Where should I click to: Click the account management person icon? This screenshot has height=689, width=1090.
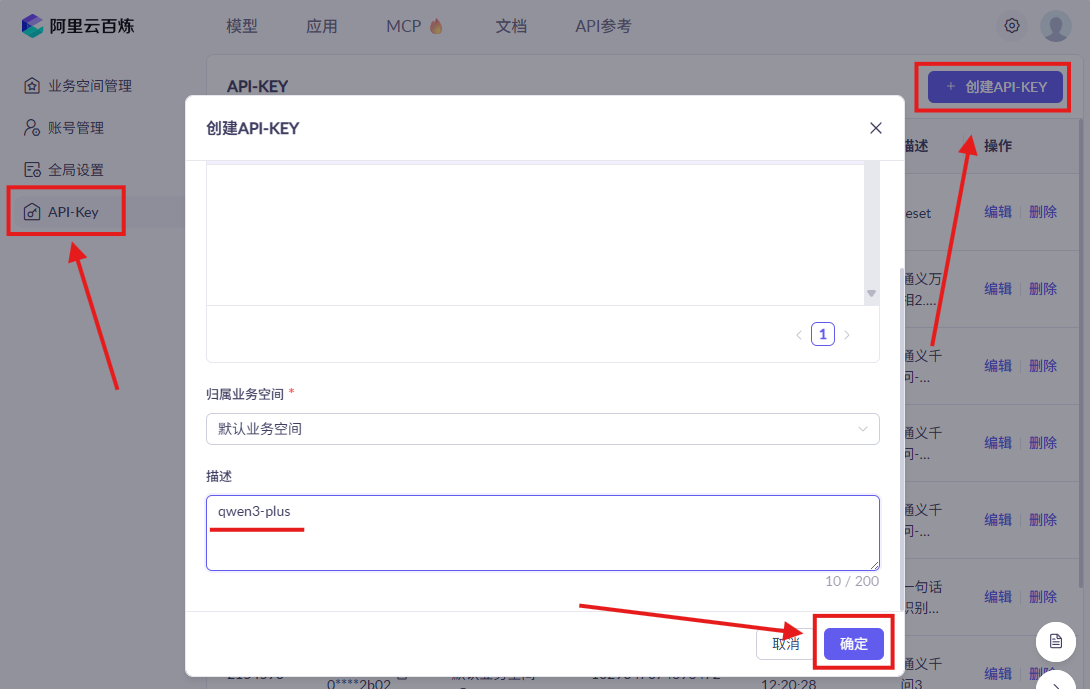click(32, 128)
